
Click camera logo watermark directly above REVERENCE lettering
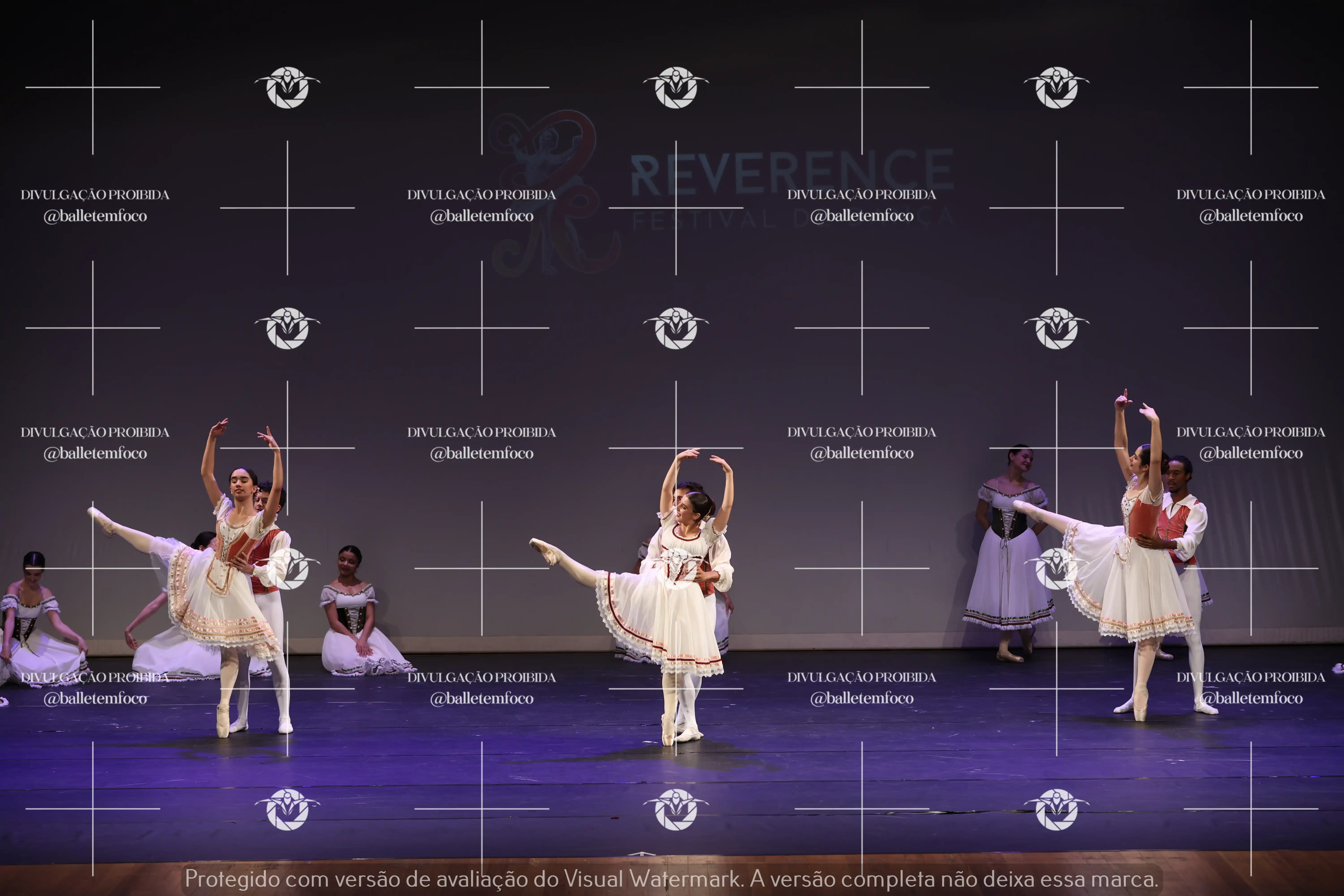point(676,87)
